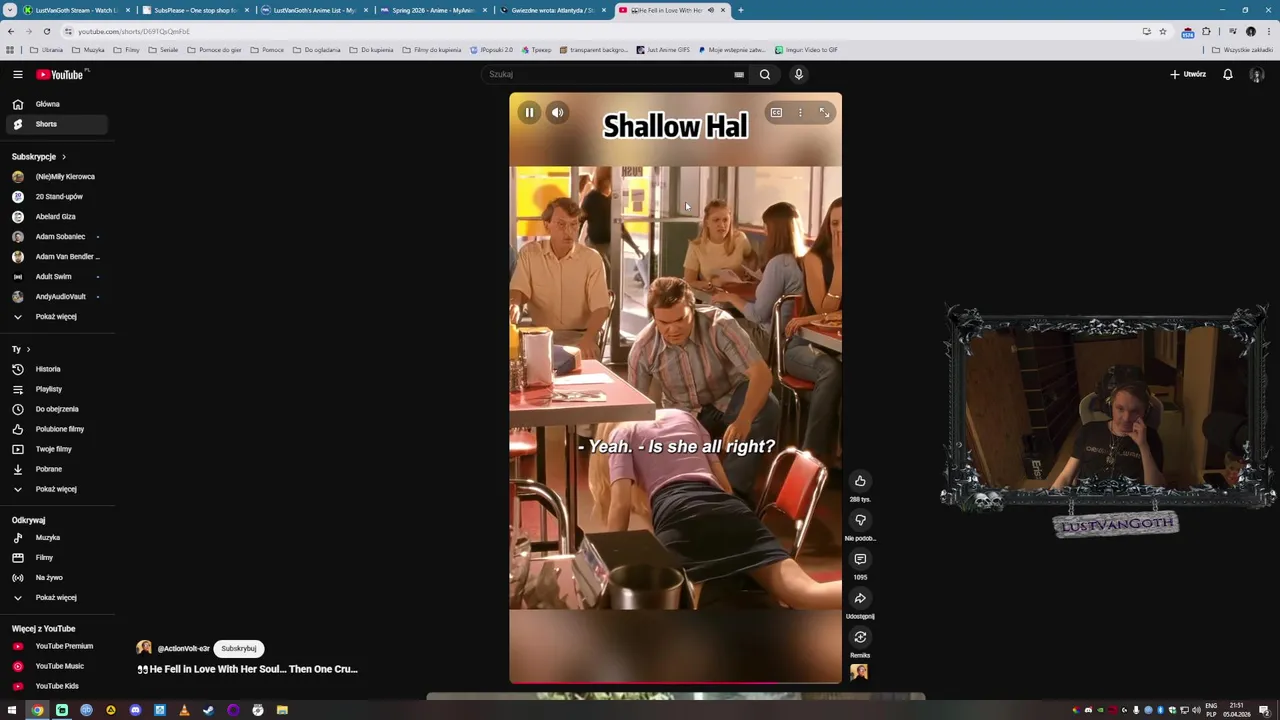
Task: Open the YouTube account avatar menu
Action: point(1257,74)
